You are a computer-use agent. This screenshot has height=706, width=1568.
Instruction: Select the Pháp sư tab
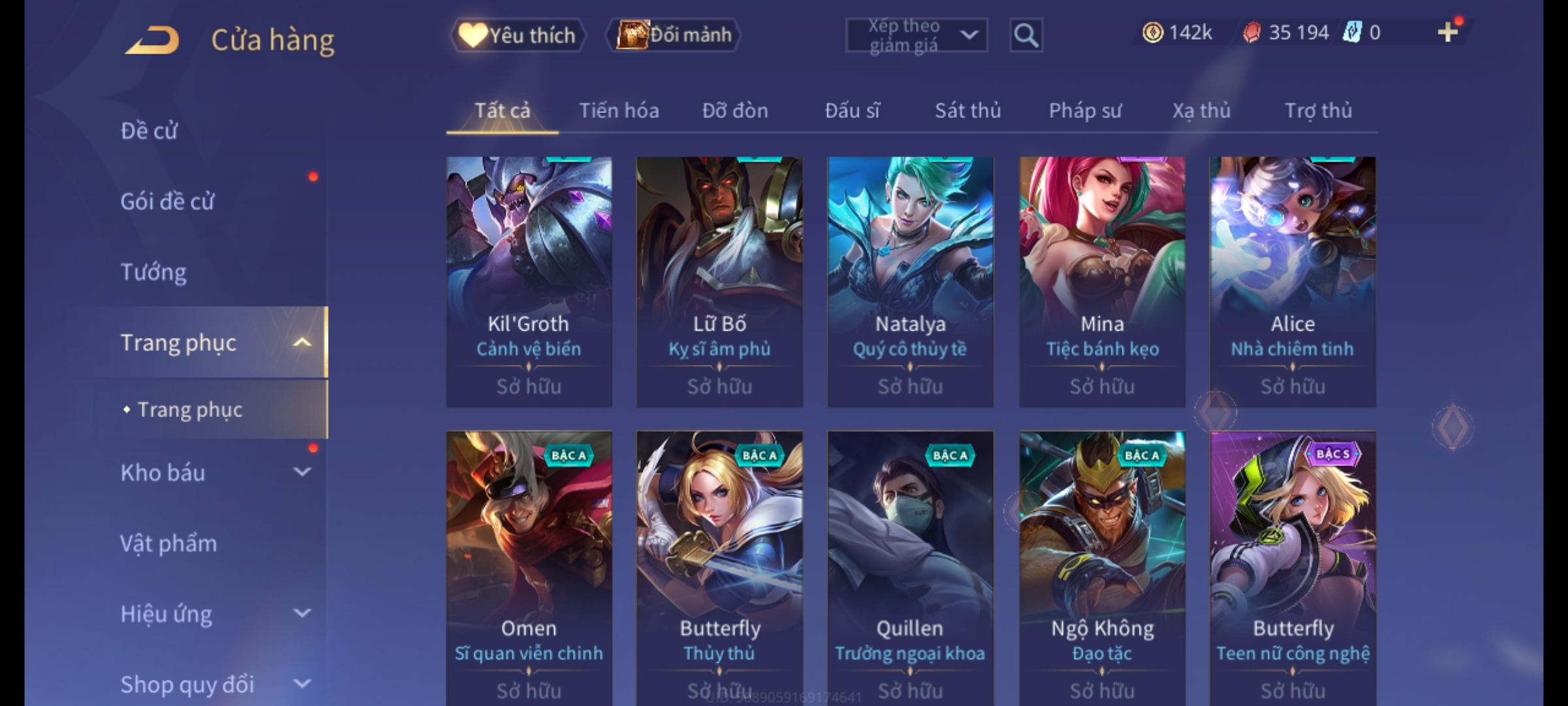pos(1085,111)
